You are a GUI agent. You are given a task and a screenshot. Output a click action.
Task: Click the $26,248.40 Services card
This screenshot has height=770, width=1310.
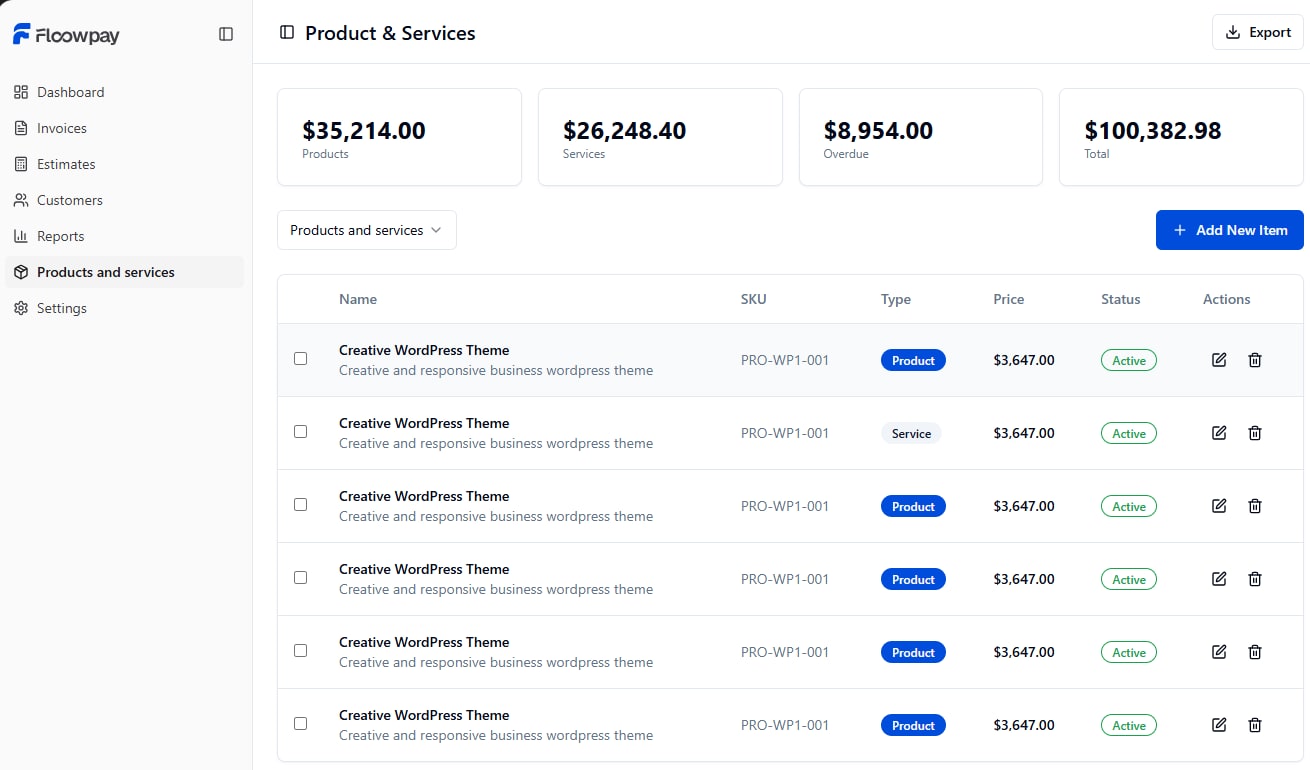click(660, 137)
